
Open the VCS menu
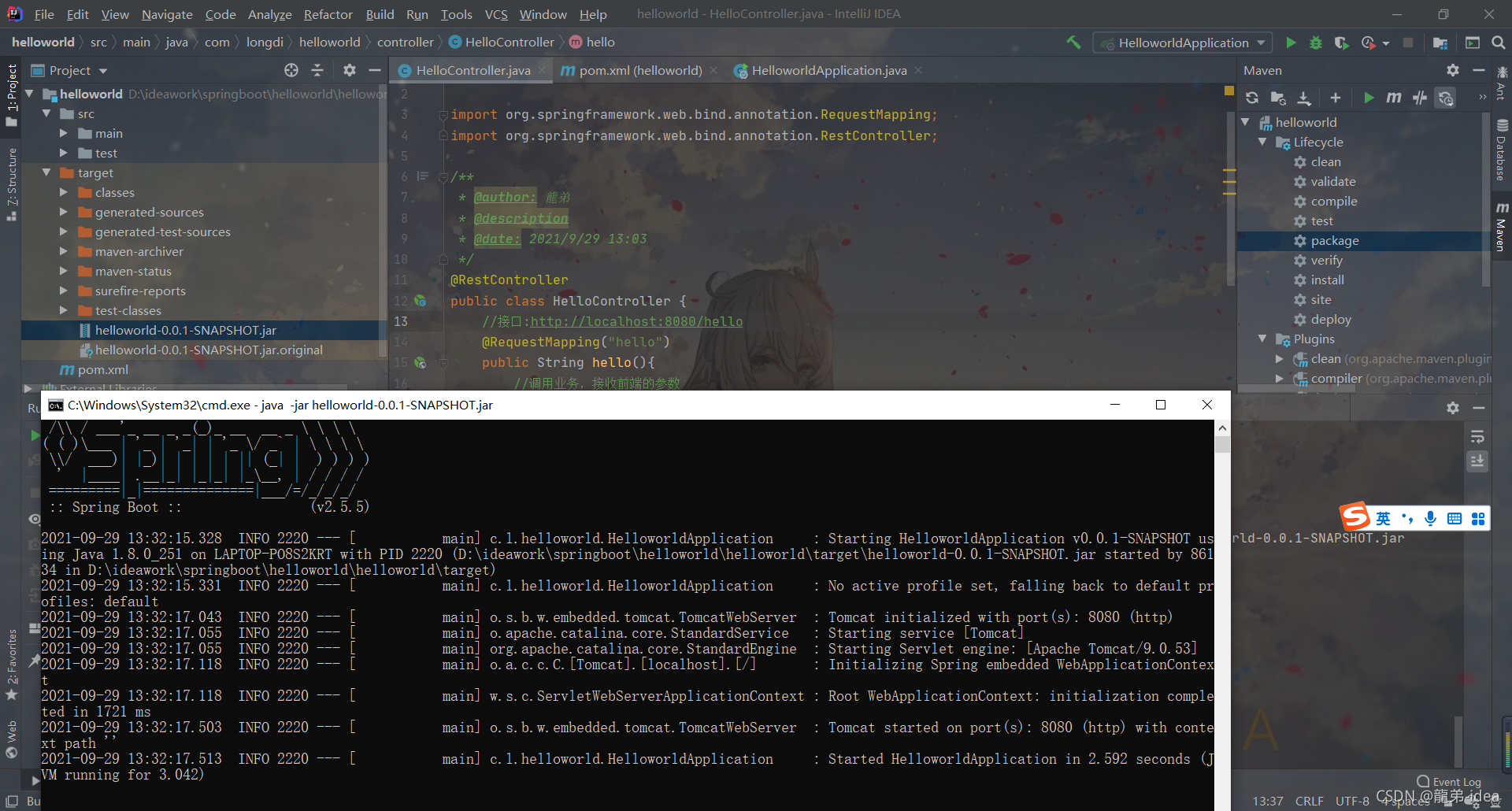(x=496, y=14)
